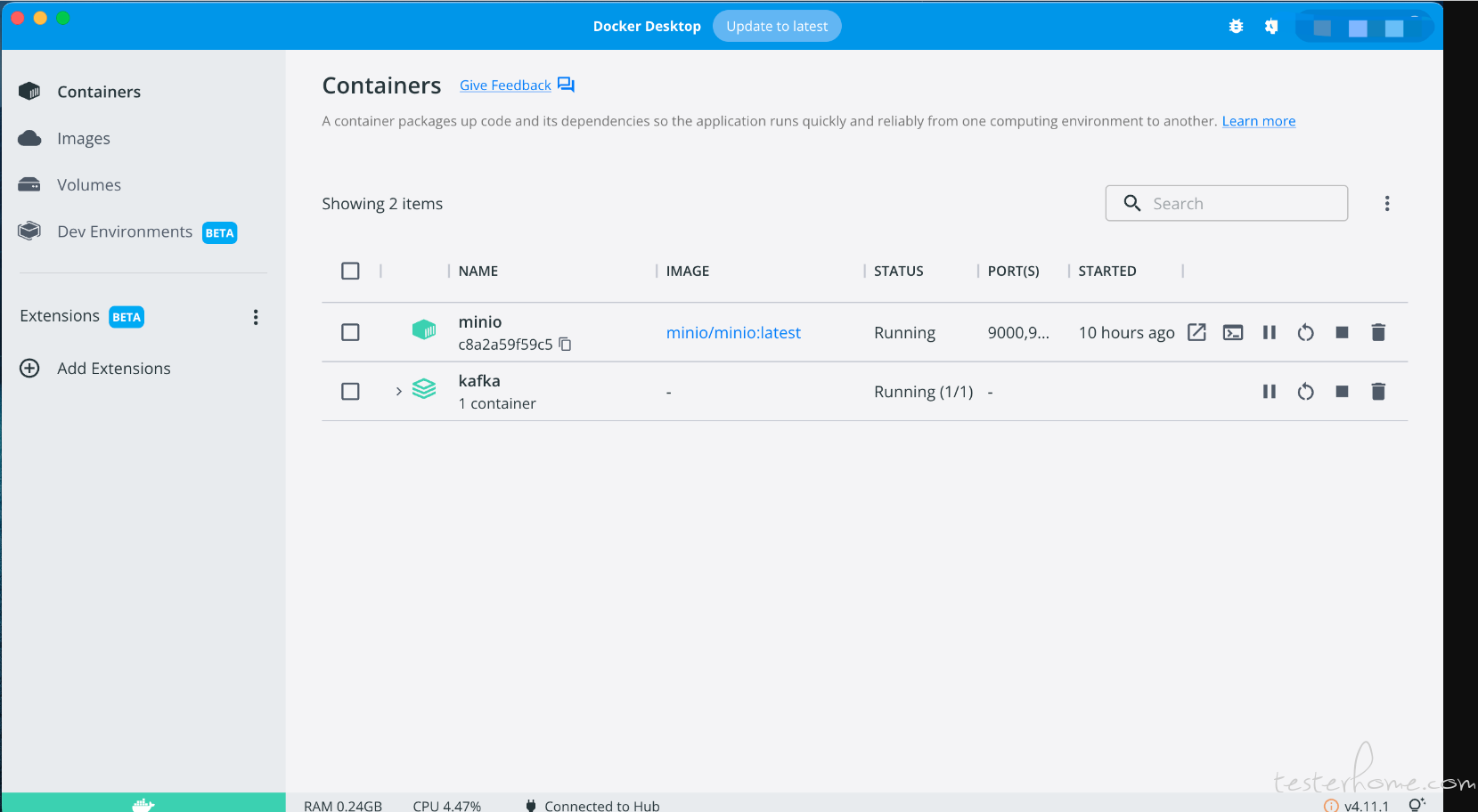1478x812 pixels.
Task: Pause the kafka container group
Action: (x=1270, y=391)
